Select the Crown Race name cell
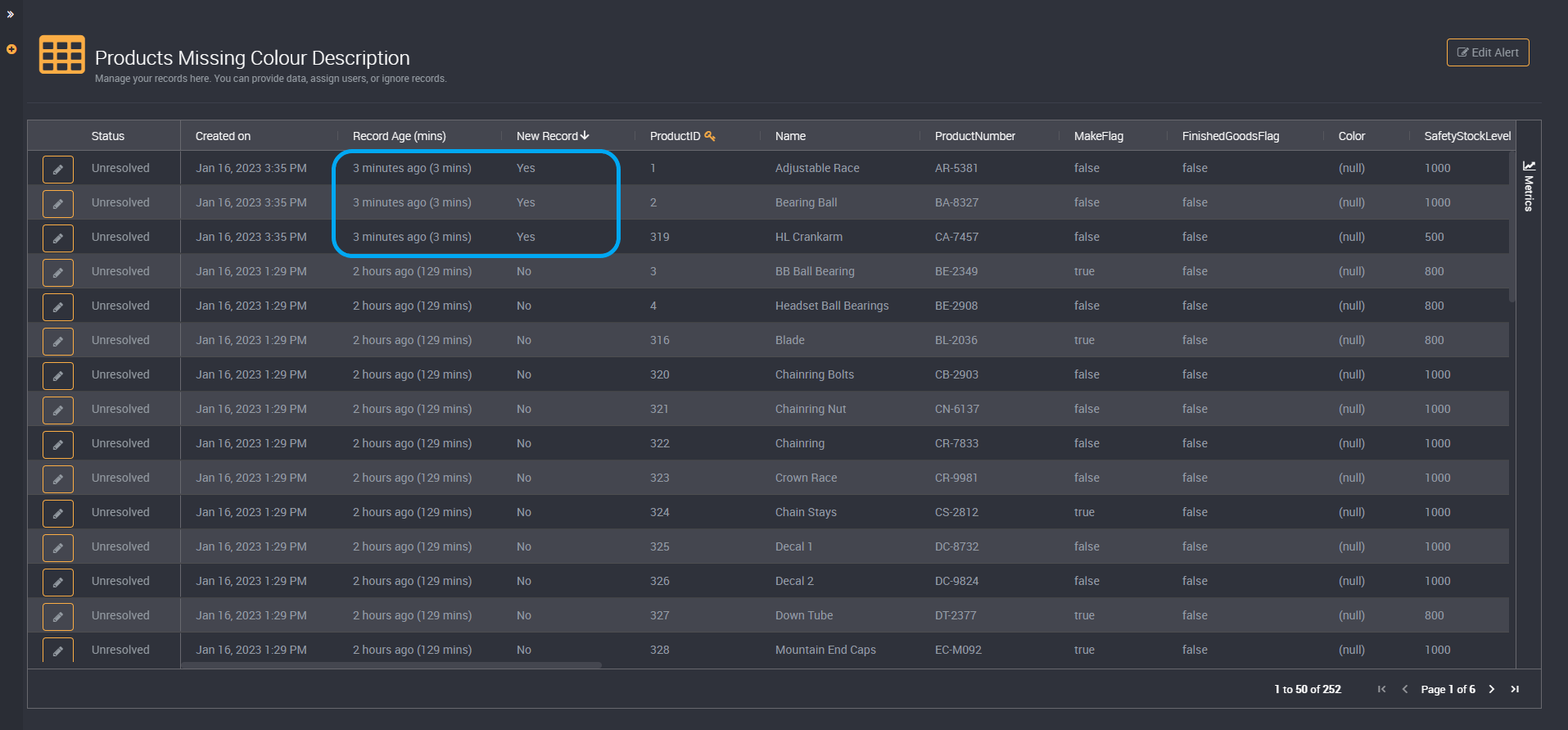This screenshot has height=730, width=1568. tap(806, 478)
